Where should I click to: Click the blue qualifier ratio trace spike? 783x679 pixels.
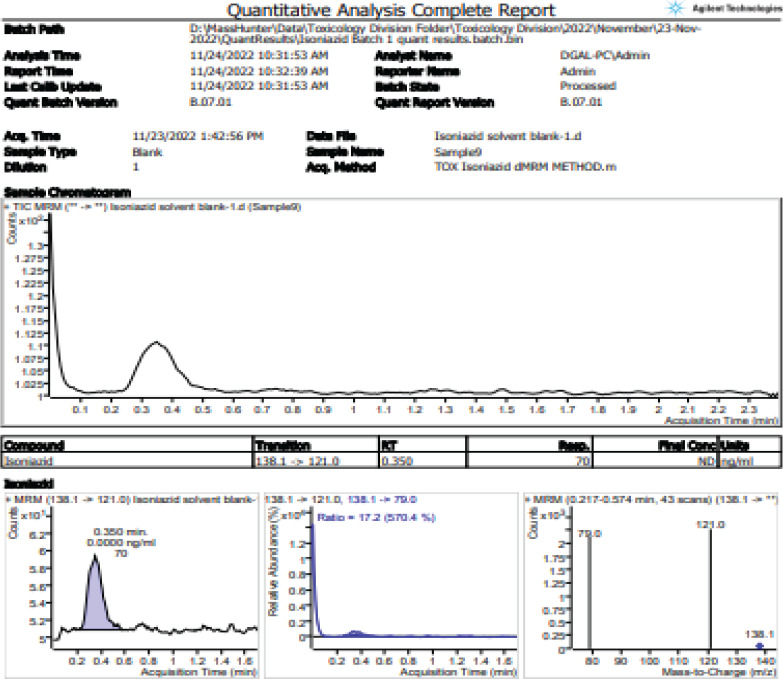coord(313,580)
